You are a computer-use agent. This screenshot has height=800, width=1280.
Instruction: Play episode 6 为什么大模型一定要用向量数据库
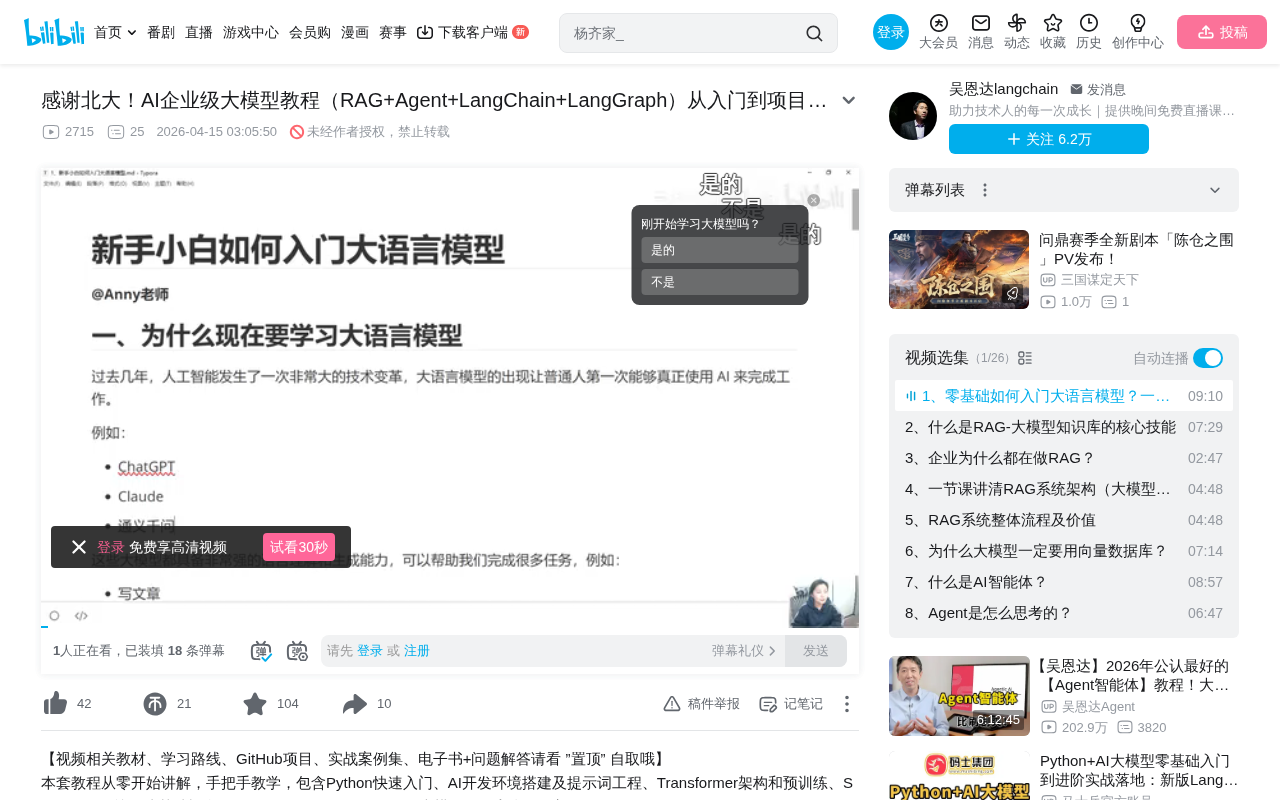[1064, 551]
